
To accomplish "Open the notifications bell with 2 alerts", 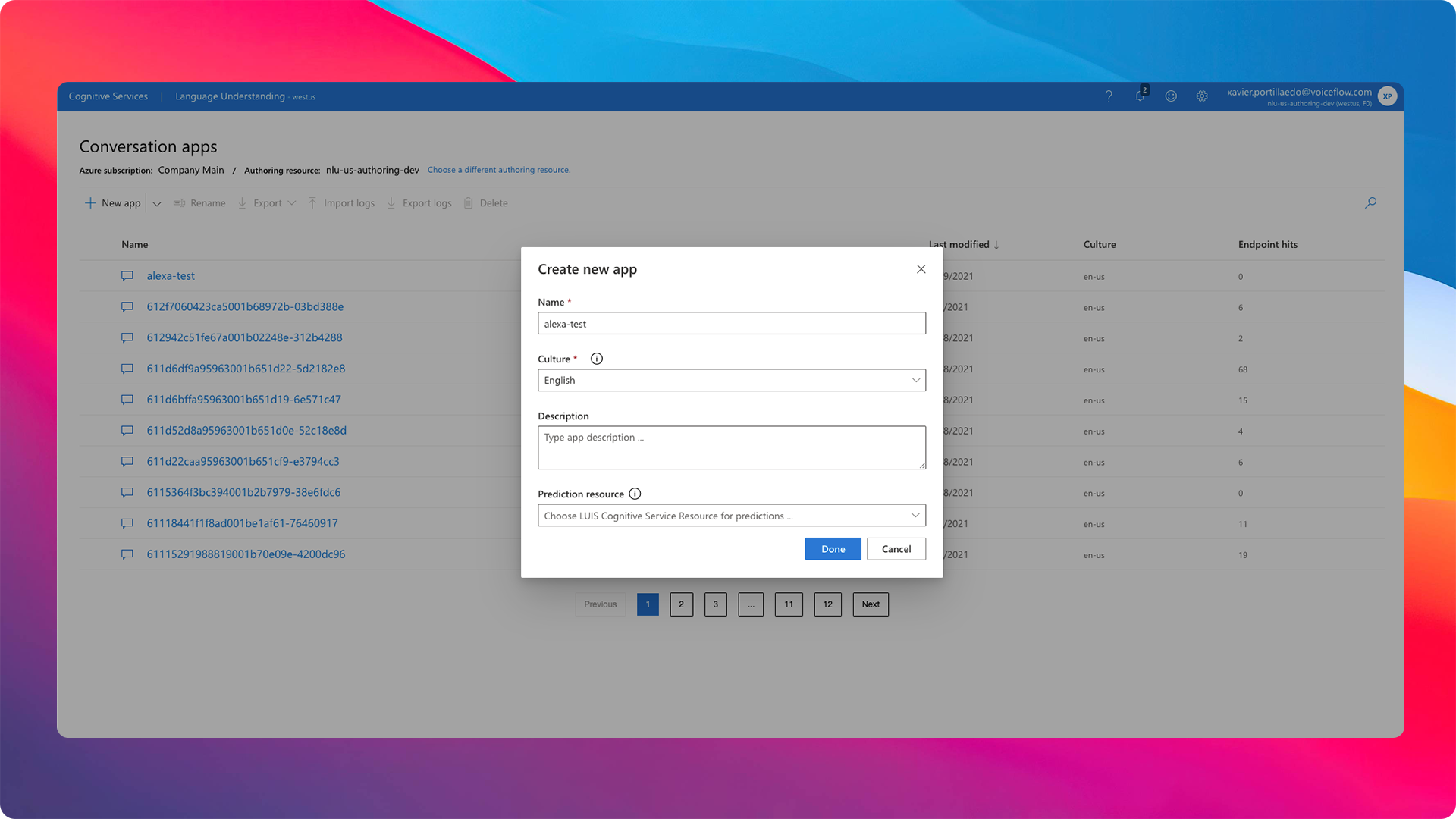I will pos(1140,96).
